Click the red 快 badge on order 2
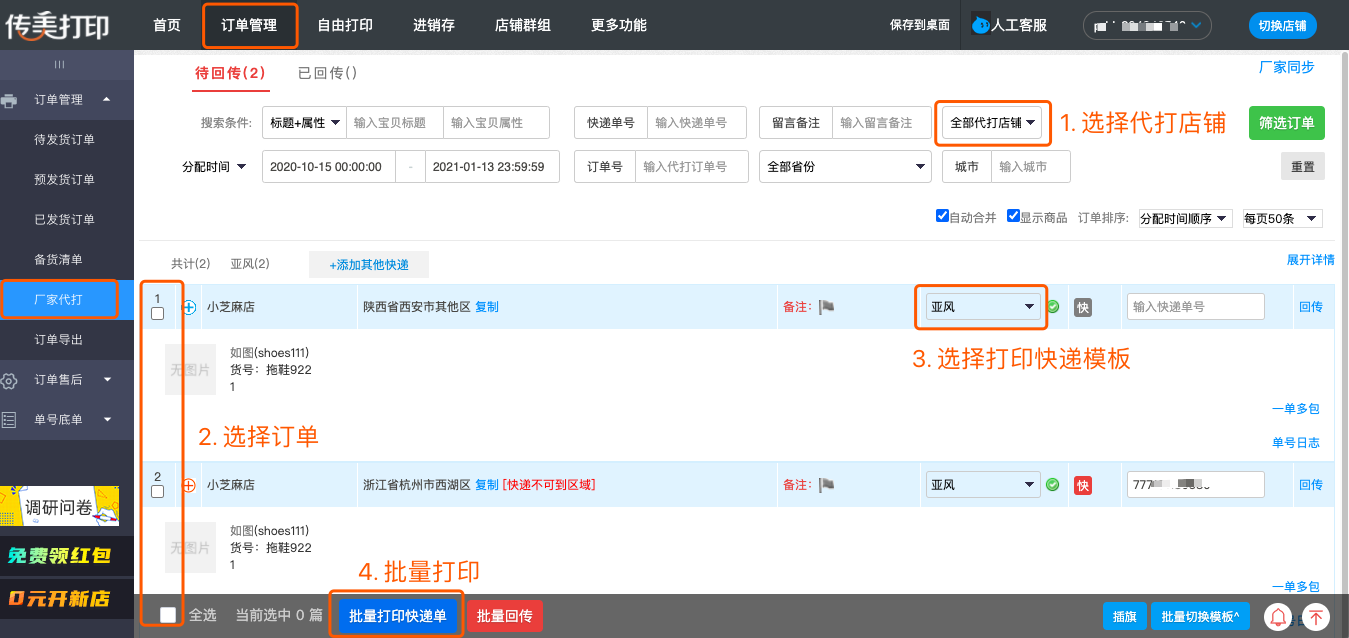This screenshot has width=1349, height=638. 1082,485
